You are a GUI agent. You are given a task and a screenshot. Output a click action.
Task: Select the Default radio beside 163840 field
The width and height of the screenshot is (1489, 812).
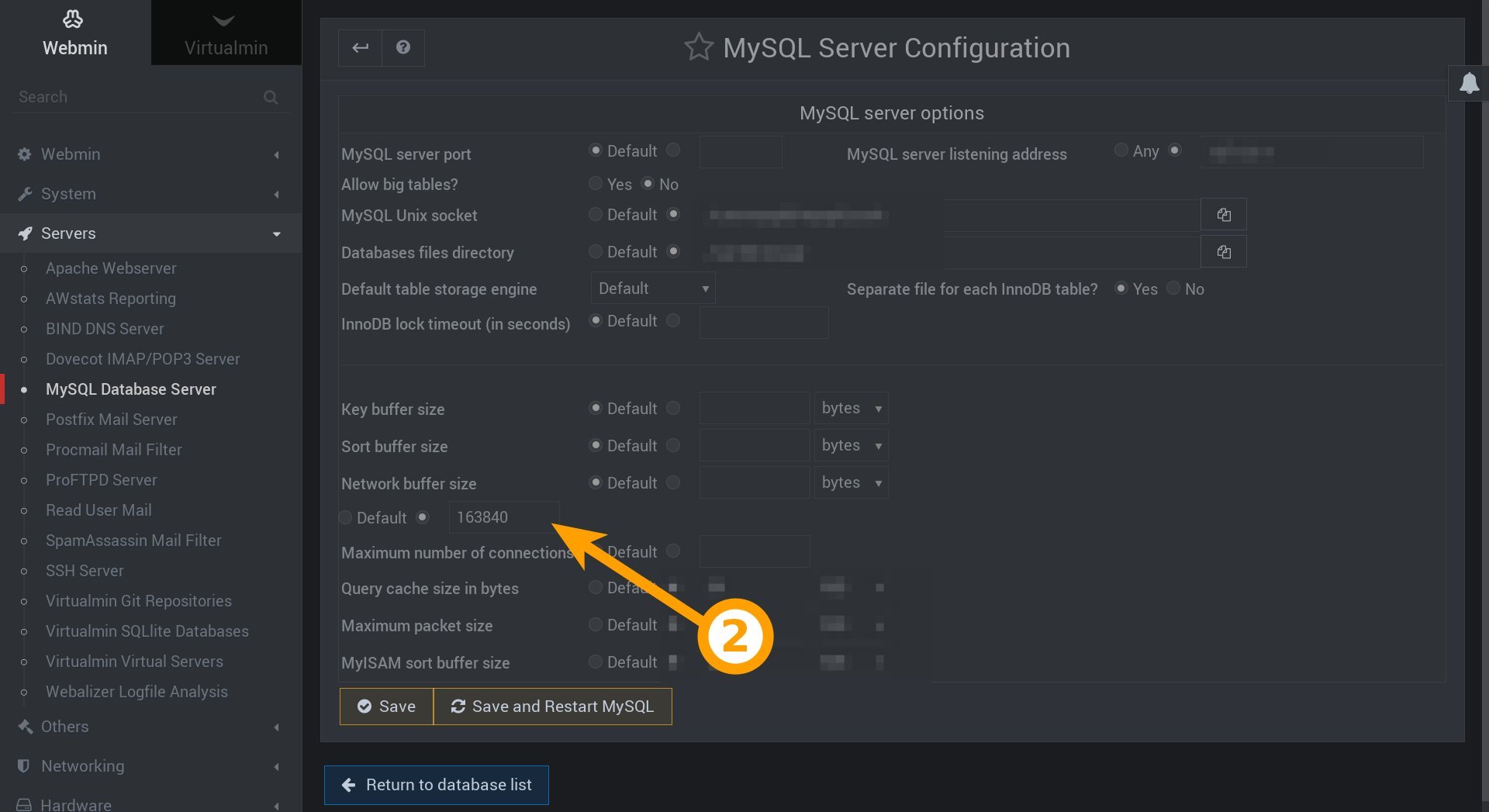(x=345, y=517)
